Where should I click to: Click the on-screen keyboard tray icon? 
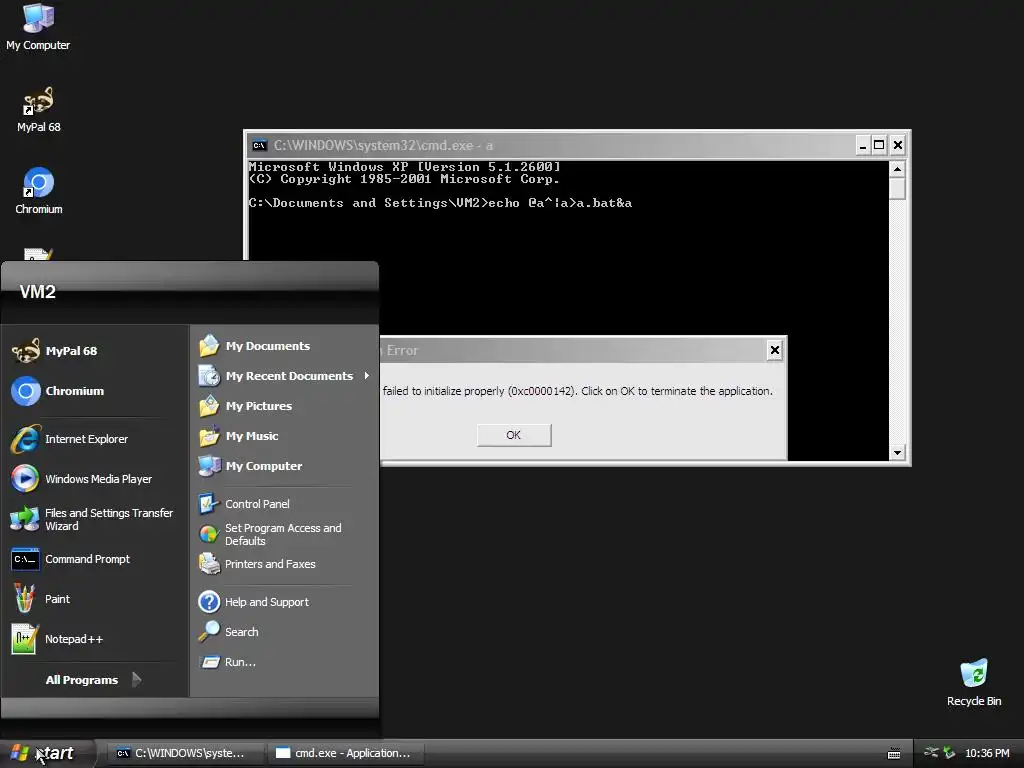(x=894, y=754)
